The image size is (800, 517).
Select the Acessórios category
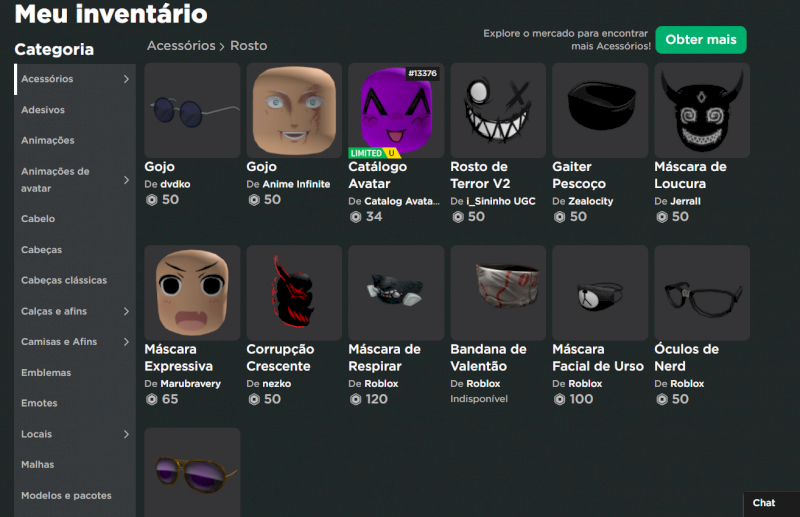(x=75, y=79)
